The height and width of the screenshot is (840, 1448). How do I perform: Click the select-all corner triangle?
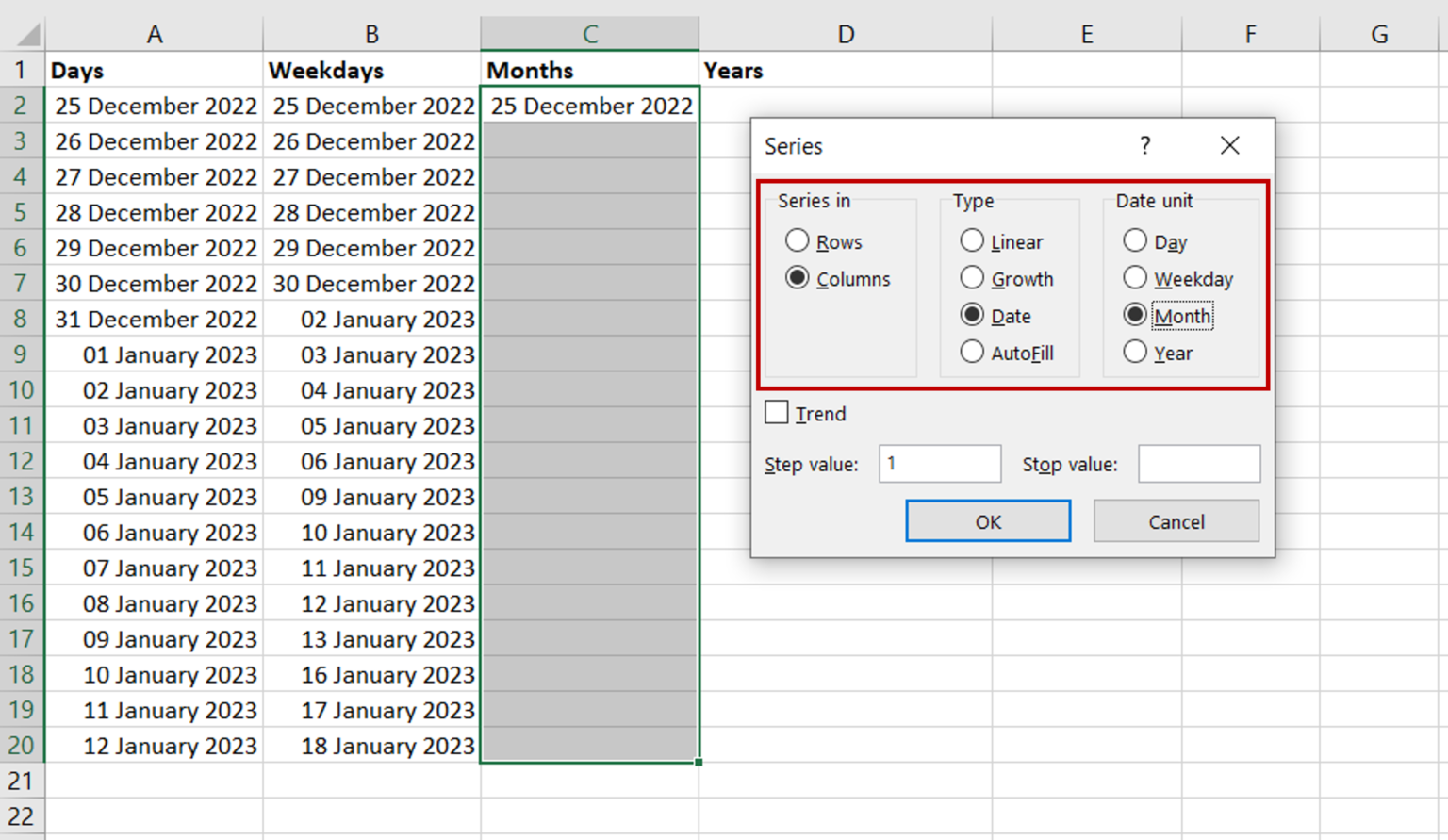coord(28,36)
